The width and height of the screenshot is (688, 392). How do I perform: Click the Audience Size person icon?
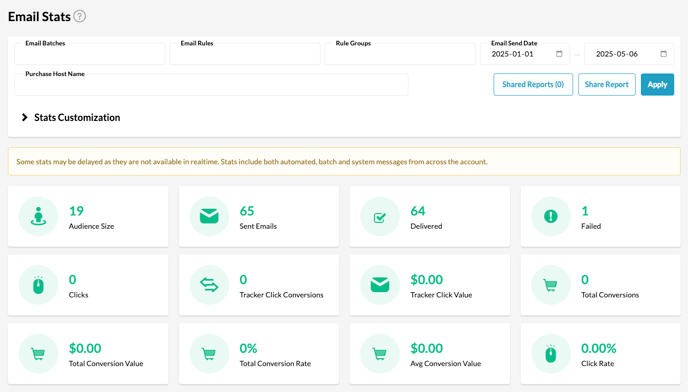38,216
